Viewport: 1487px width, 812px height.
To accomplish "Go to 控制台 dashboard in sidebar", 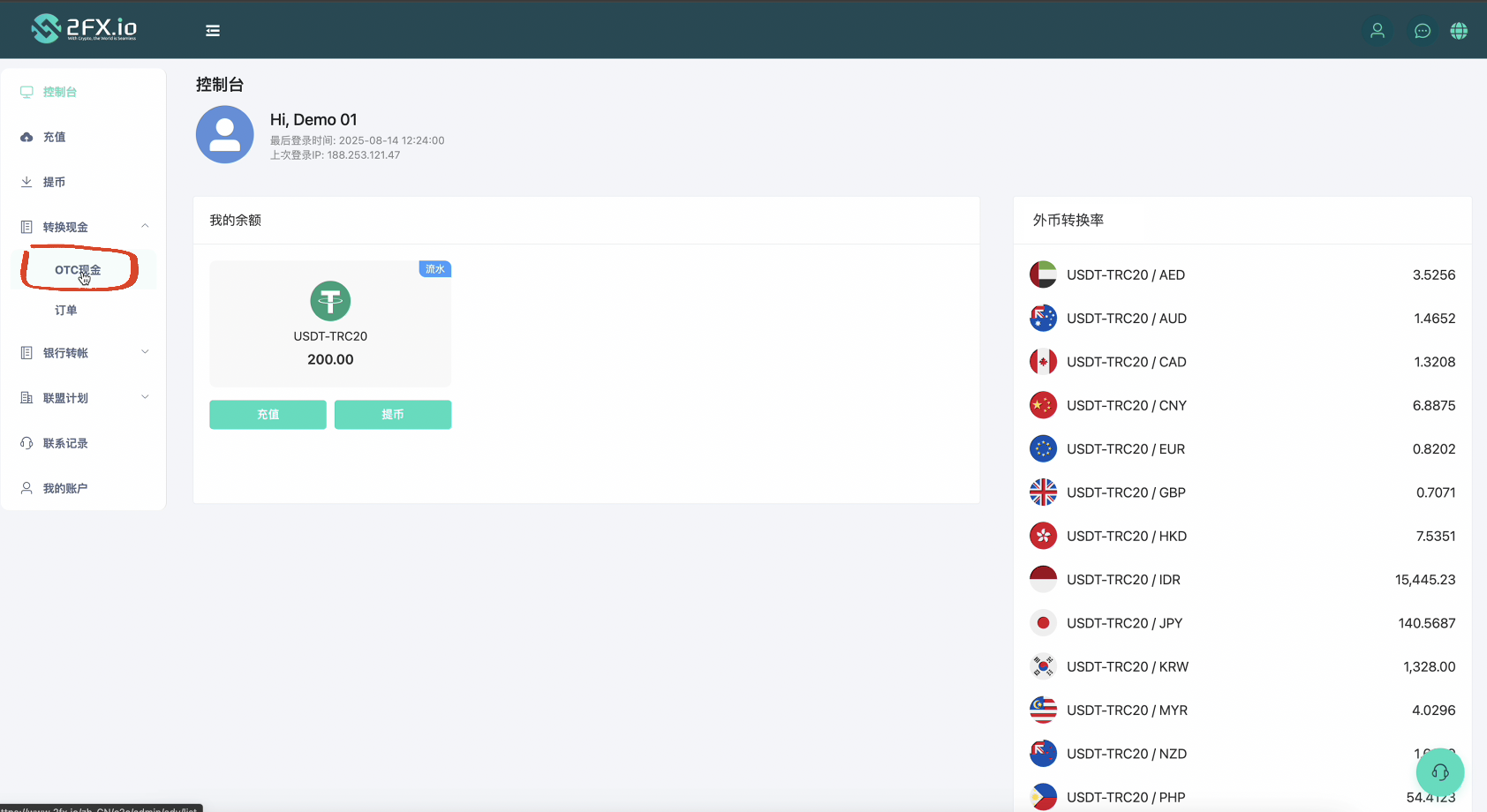I will pyautogui.click(x=59, y=92).
